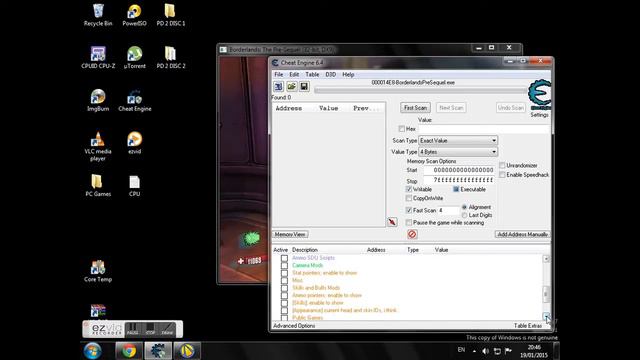Click the Memory View button
Viewport: 640px width, 360px height.
[x=290, y=234]
